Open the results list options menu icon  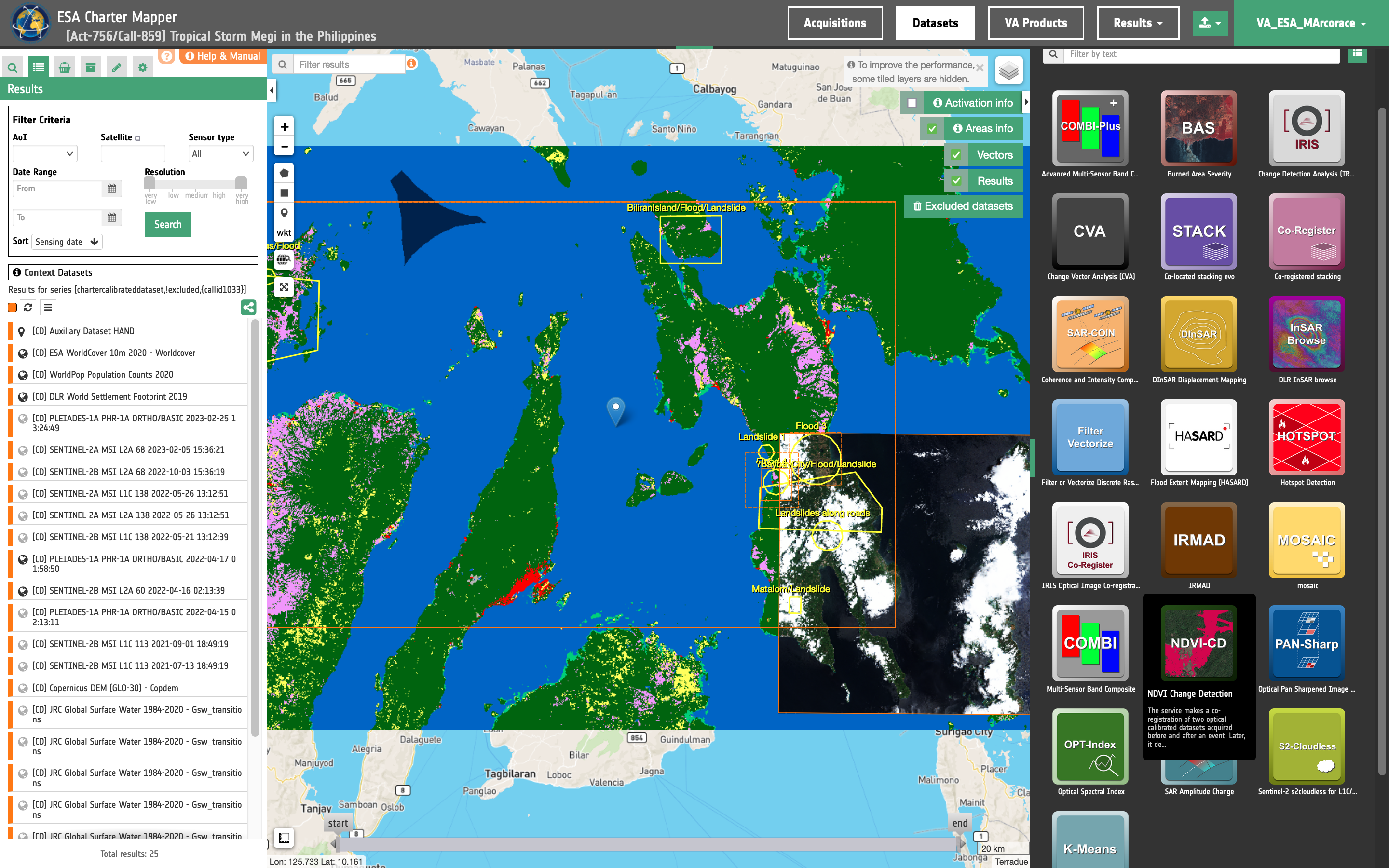click(48, 308)
